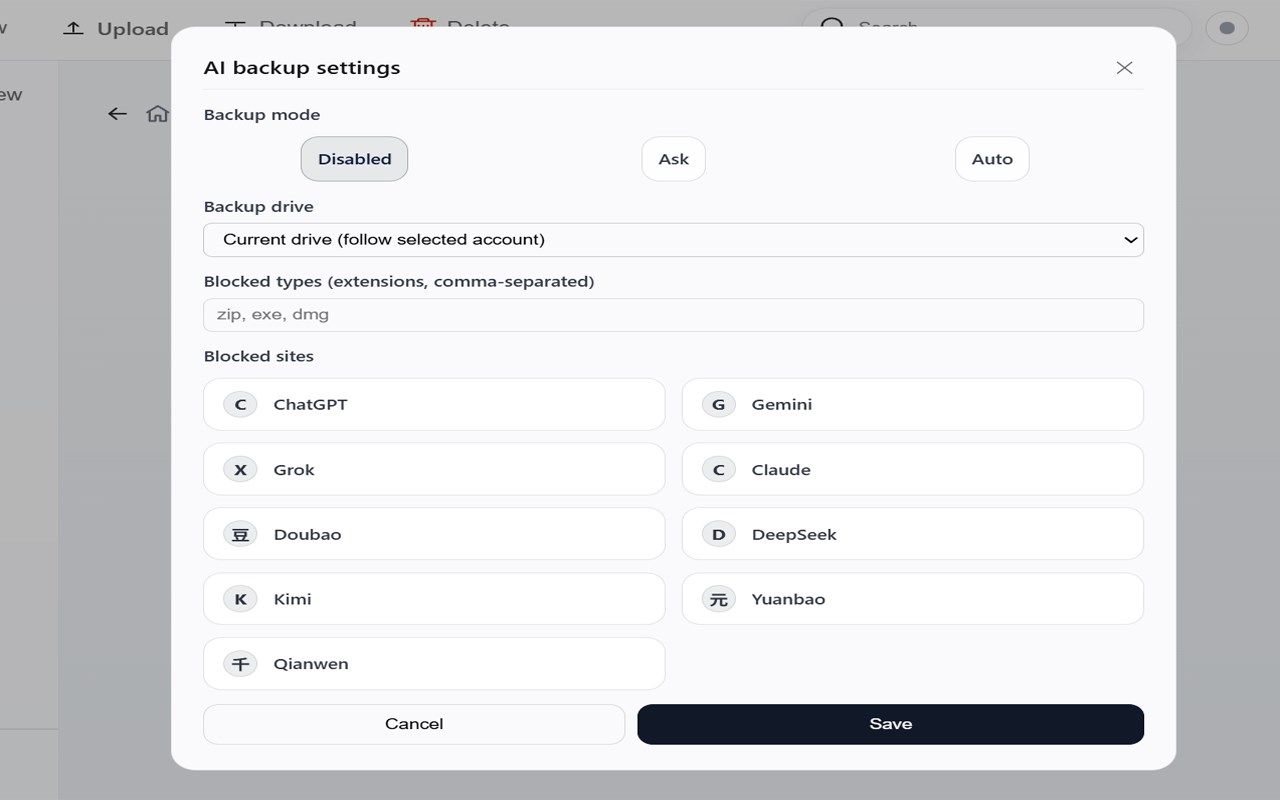Click the "Blocked sites" label
Image resolution: width=1280 pixels, height=800 pixels.
(259, 356)
